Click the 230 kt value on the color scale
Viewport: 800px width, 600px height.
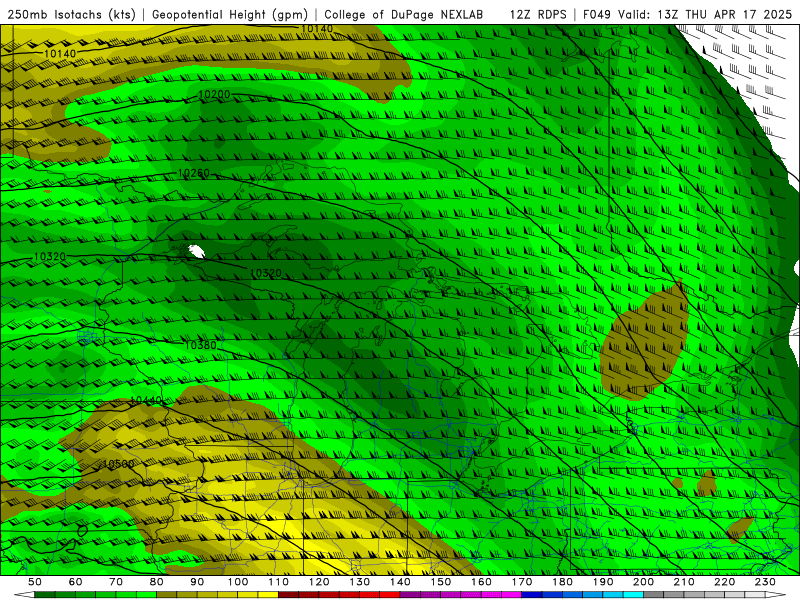765,582
